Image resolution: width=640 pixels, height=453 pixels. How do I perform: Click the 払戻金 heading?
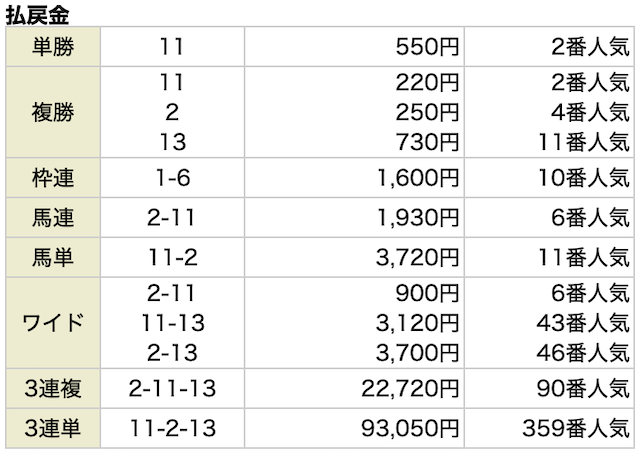(x=35, y=14)
